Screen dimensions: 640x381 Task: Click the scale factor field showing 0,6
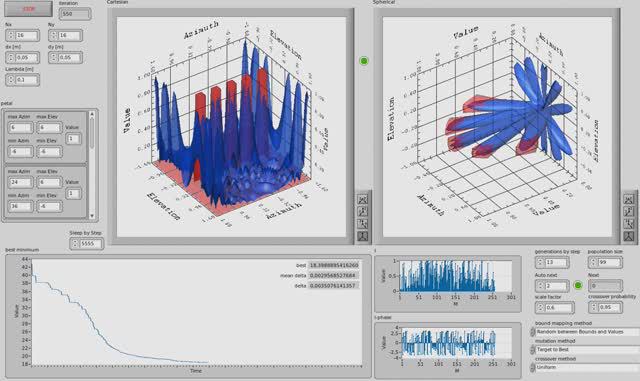coord(558,307)
